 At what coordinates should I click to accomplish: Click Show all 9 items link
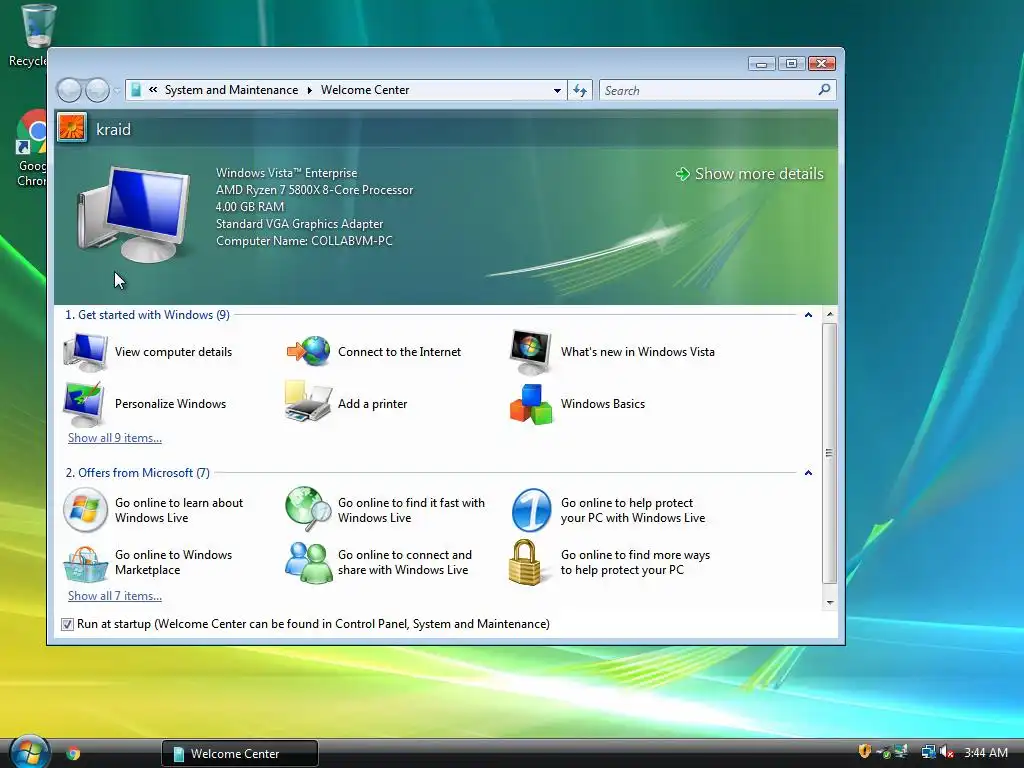tap(115, 438)
